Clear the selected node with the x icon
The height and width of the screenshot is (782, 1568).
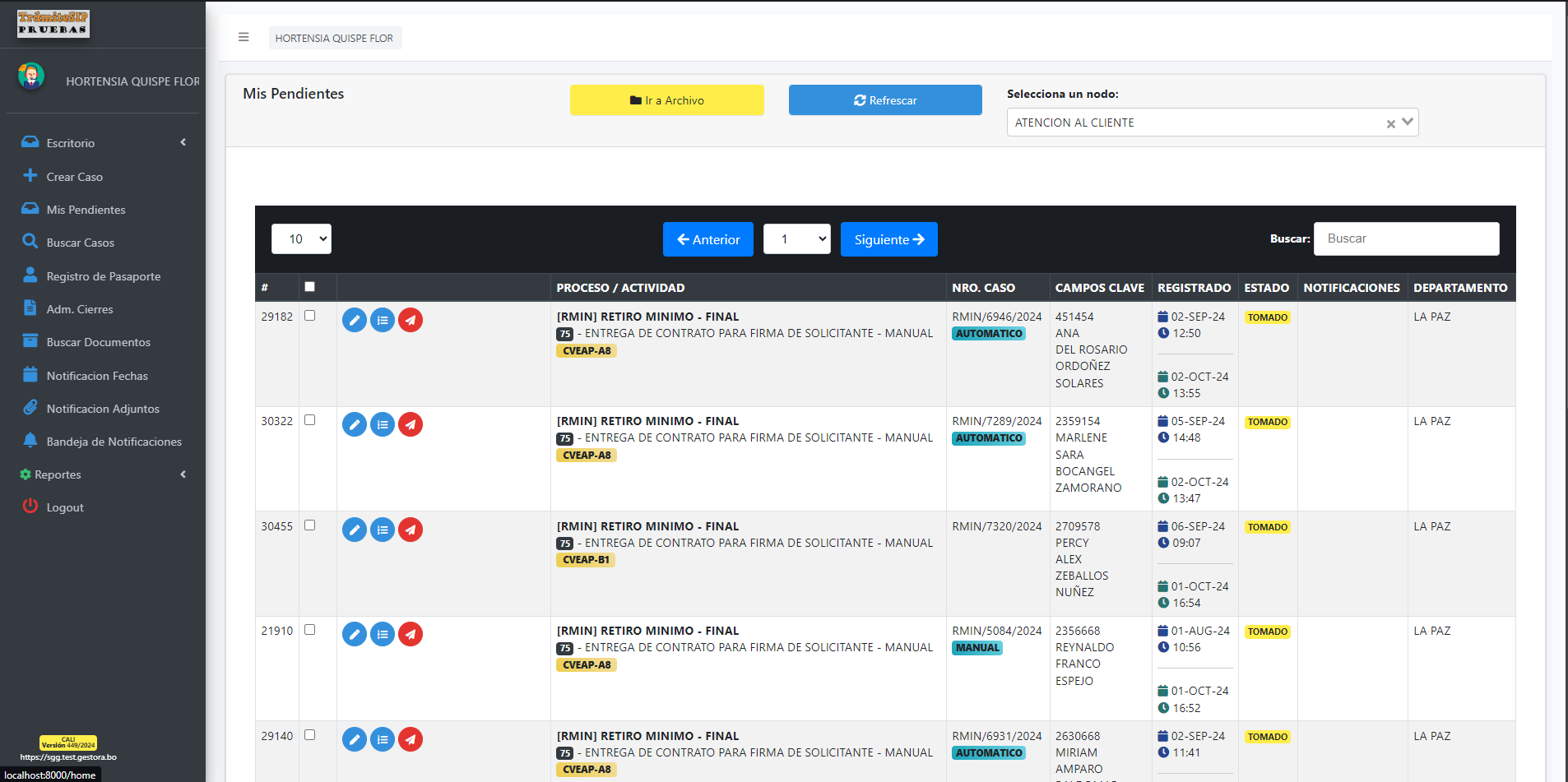1390,123
